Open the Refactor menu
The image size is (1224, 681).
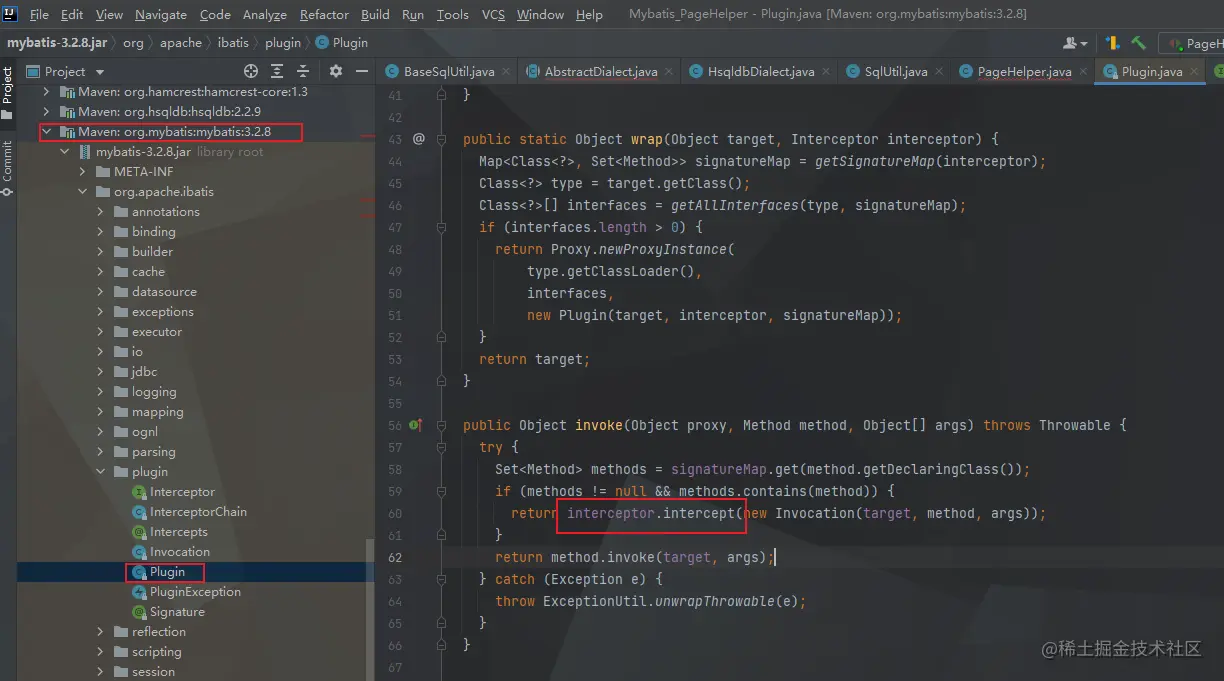(x=324, y=14)
